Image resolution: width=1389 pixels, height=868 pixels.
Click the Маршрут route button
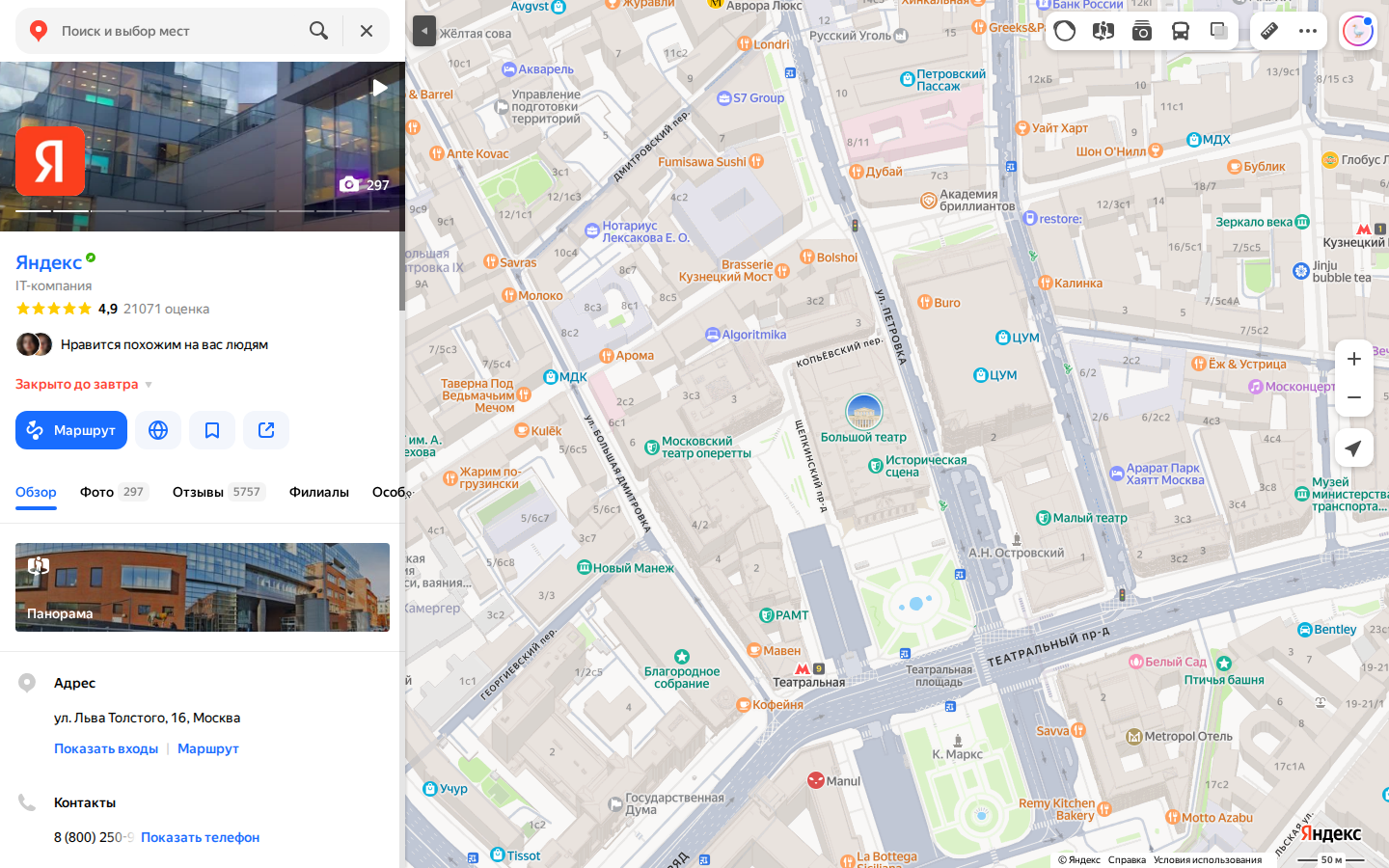(71, 430)
